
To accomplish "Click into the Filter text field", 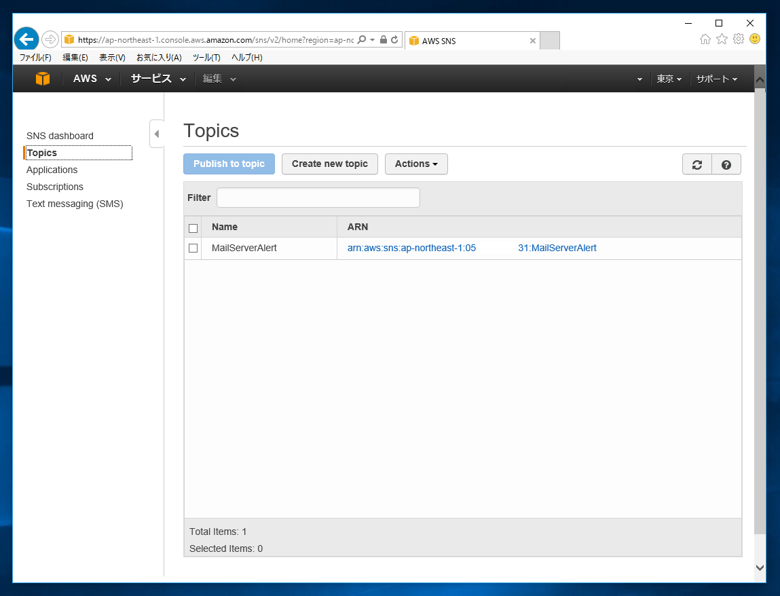I will pos(318,198).
